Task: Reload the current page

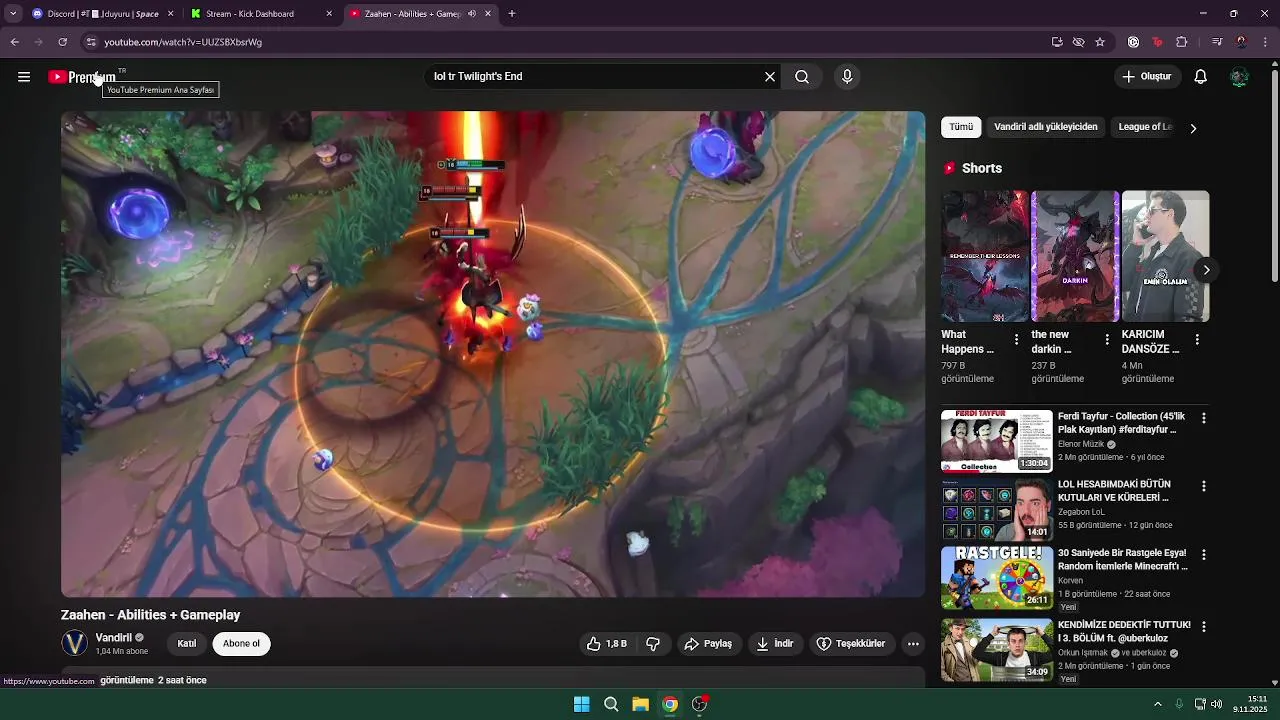Action: coord(62,42)
